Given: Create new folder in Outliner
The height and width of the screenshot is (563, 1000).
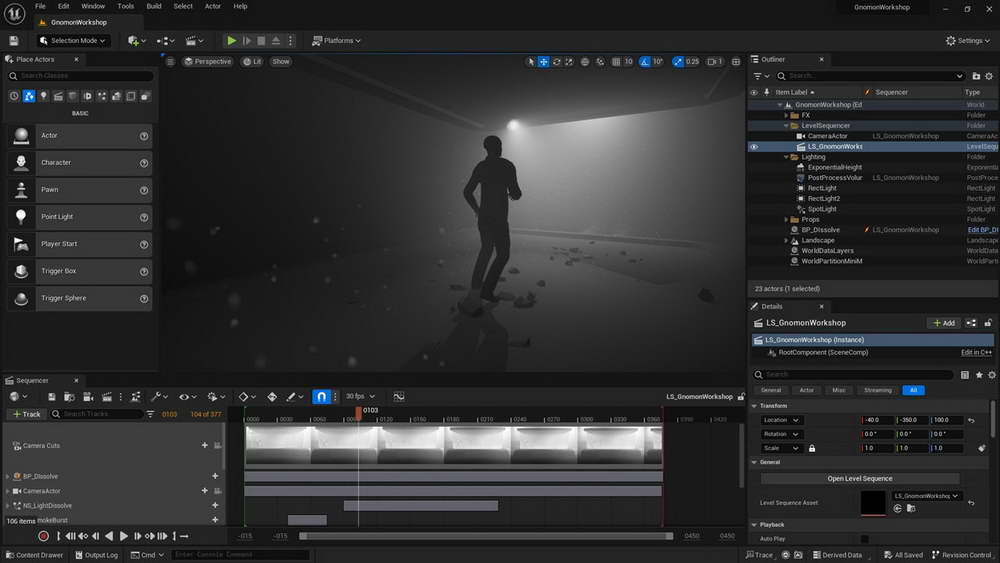Looking at the screenshot, I should (x=976, y=76).
